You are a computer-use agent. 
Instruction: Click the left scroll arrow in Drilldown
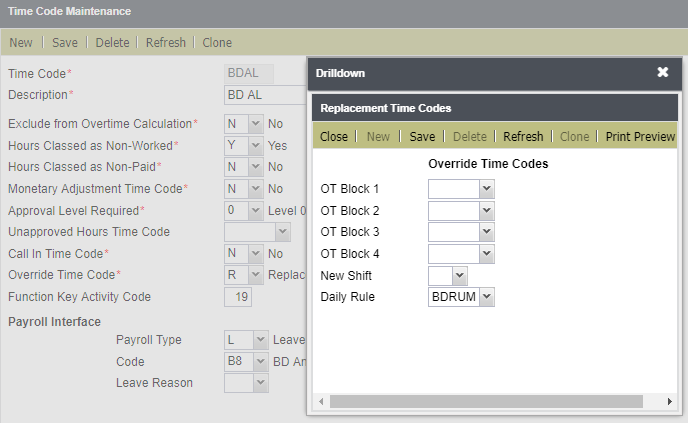tap(321, 401)
